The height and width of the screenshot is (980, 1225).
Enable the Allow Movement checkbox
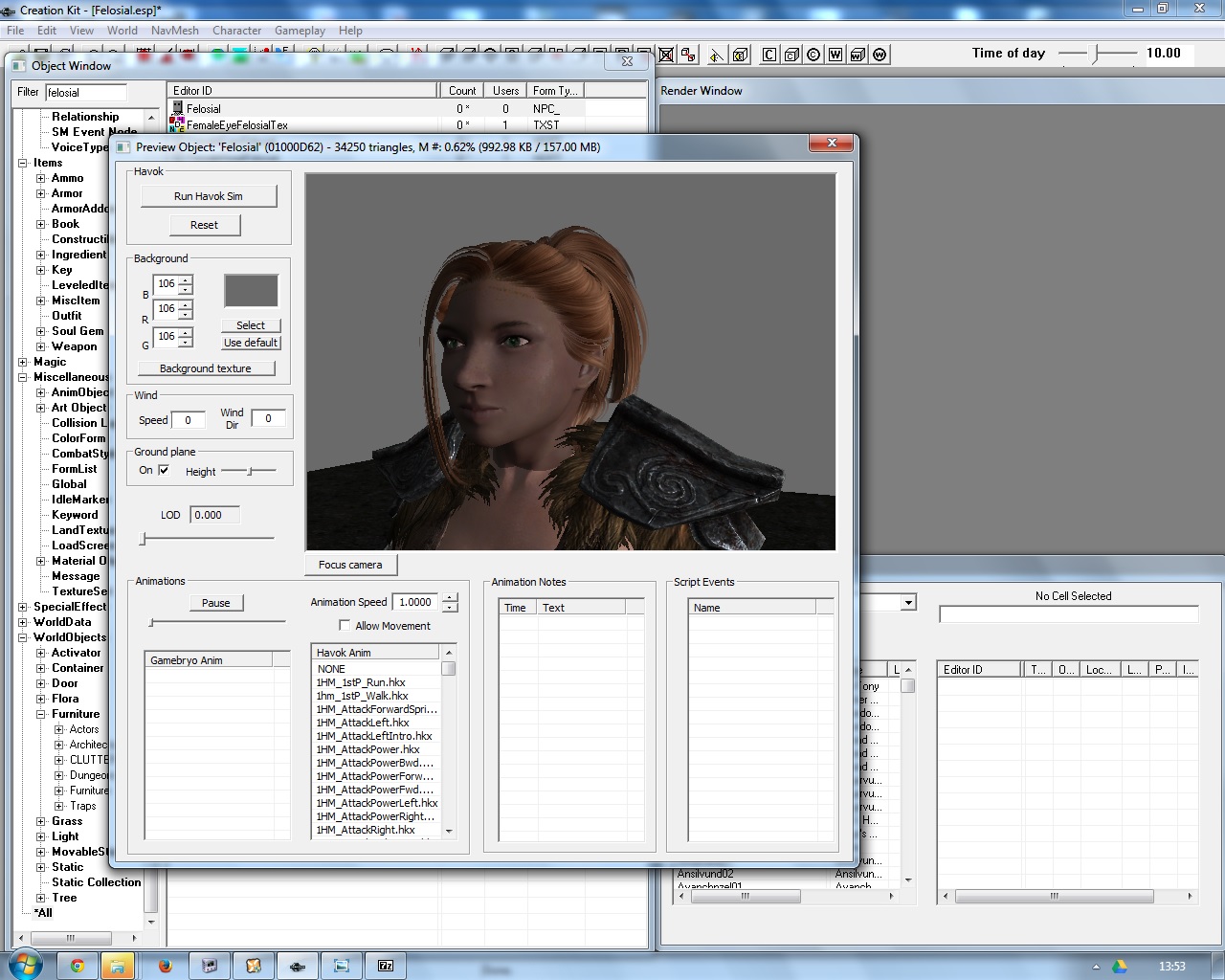click(x=345, y=625)
